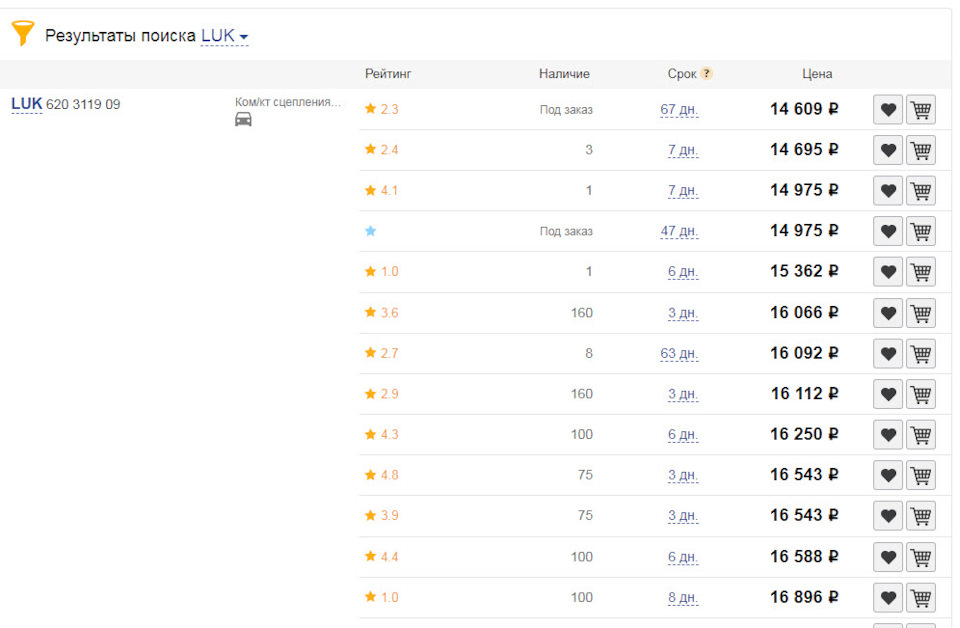The image size is (960, 628).
Task: Add the 14 609 ₽ offer to favorites
Action: pos(888,110)
